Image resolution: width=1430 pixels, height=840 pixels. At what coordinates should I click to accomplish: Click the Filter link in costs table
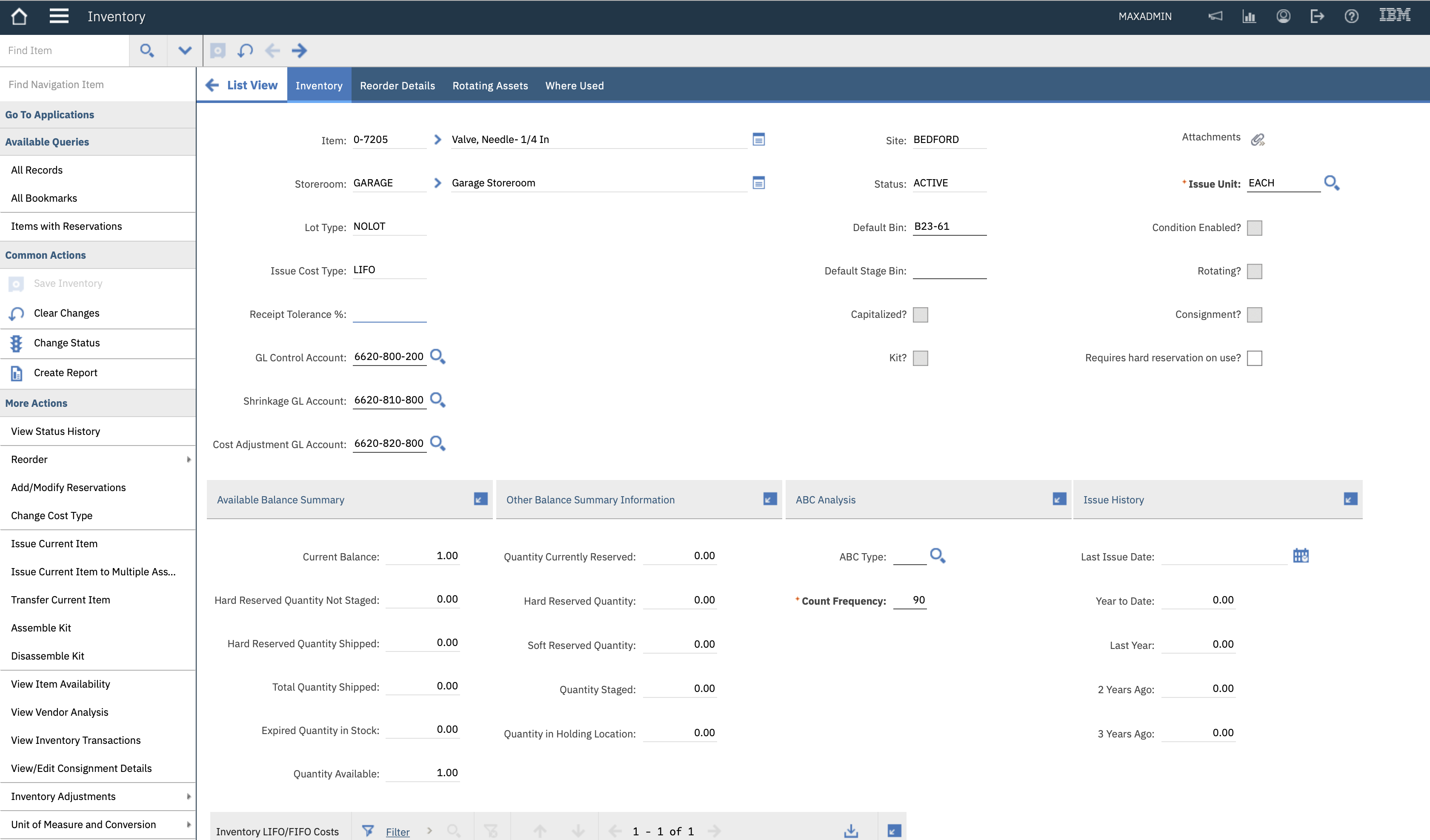click(397, 831)
